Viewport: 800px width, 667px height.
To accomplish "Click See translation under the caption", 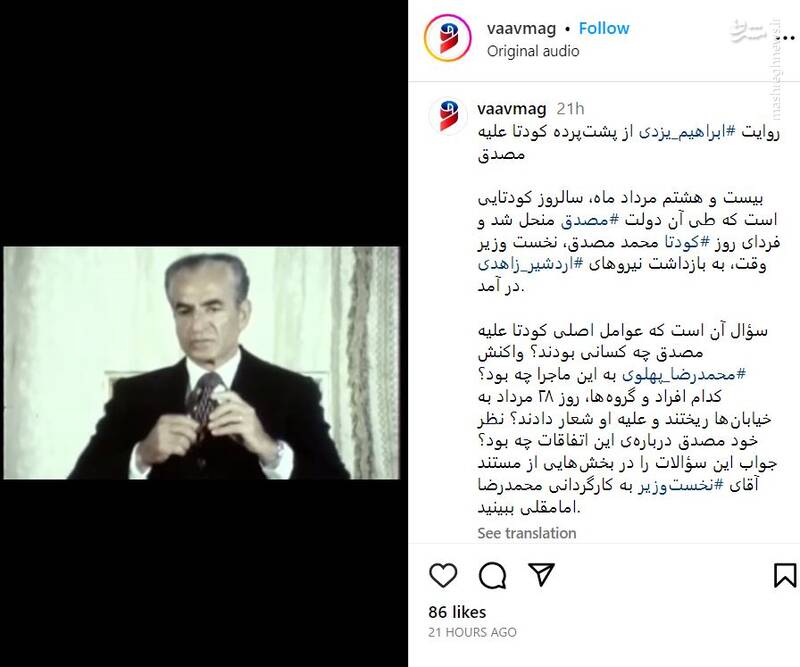I will [527, 533].
